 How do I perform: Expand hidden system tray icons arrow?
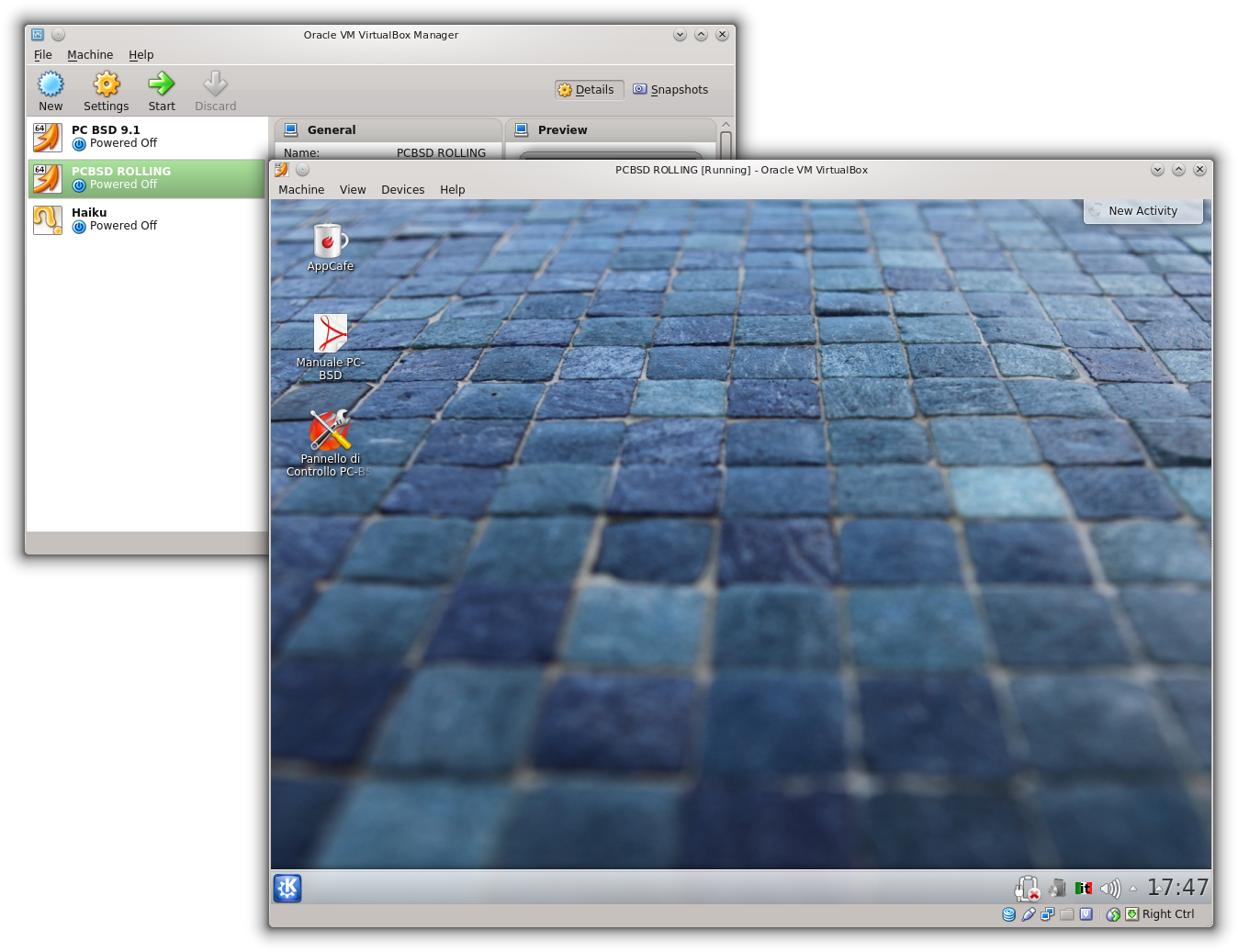(x=1133, y=889)
